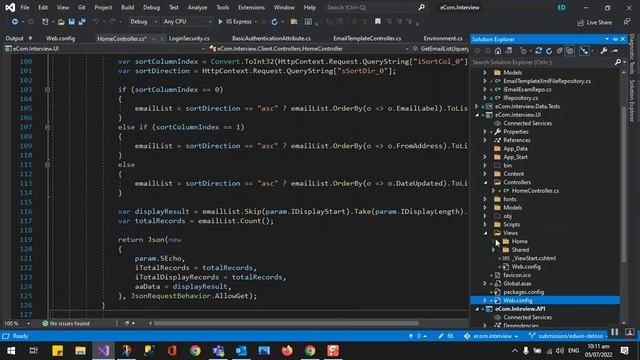Click the Open File toolbar icon
Screen dimensions: 640x360
coord(61,22)
